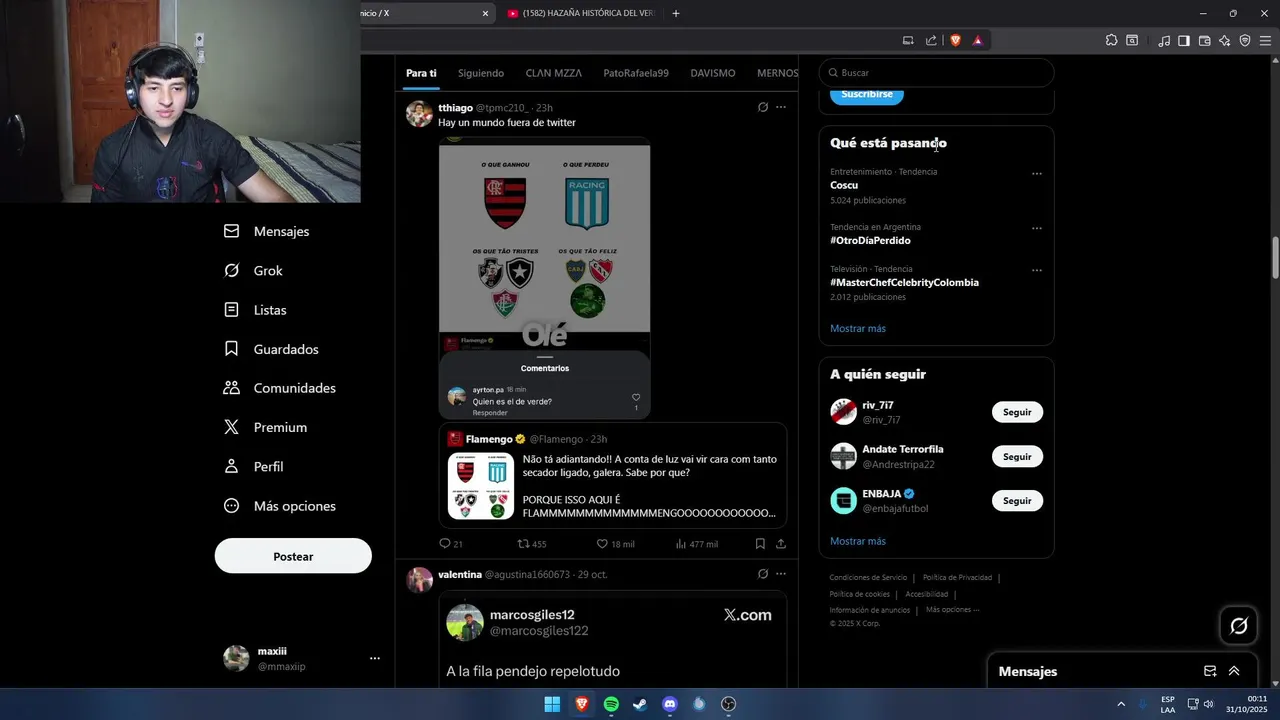Screen dimensions: 1280x720
Task: Open the YouTube HAZAÑA HISTÓRICA browser tab
Action: point(581,13)
